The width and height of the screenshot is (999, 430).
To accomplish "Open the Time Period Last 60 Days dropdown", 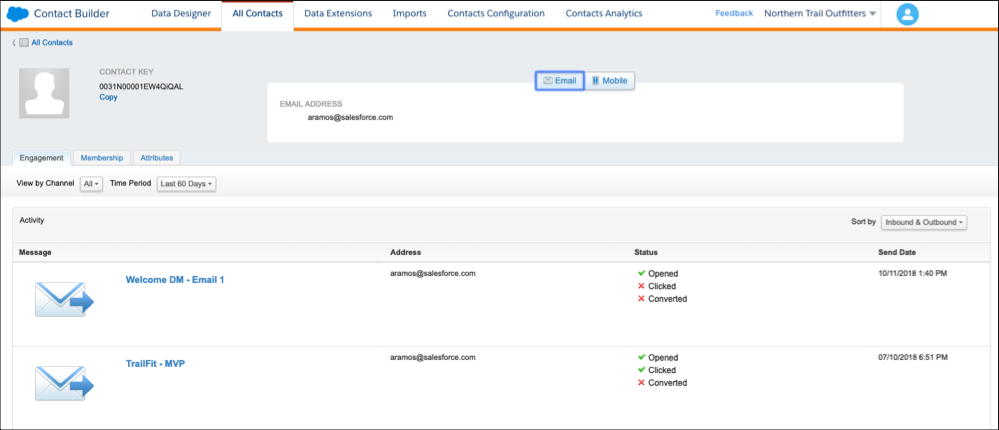I will point(187,183).
